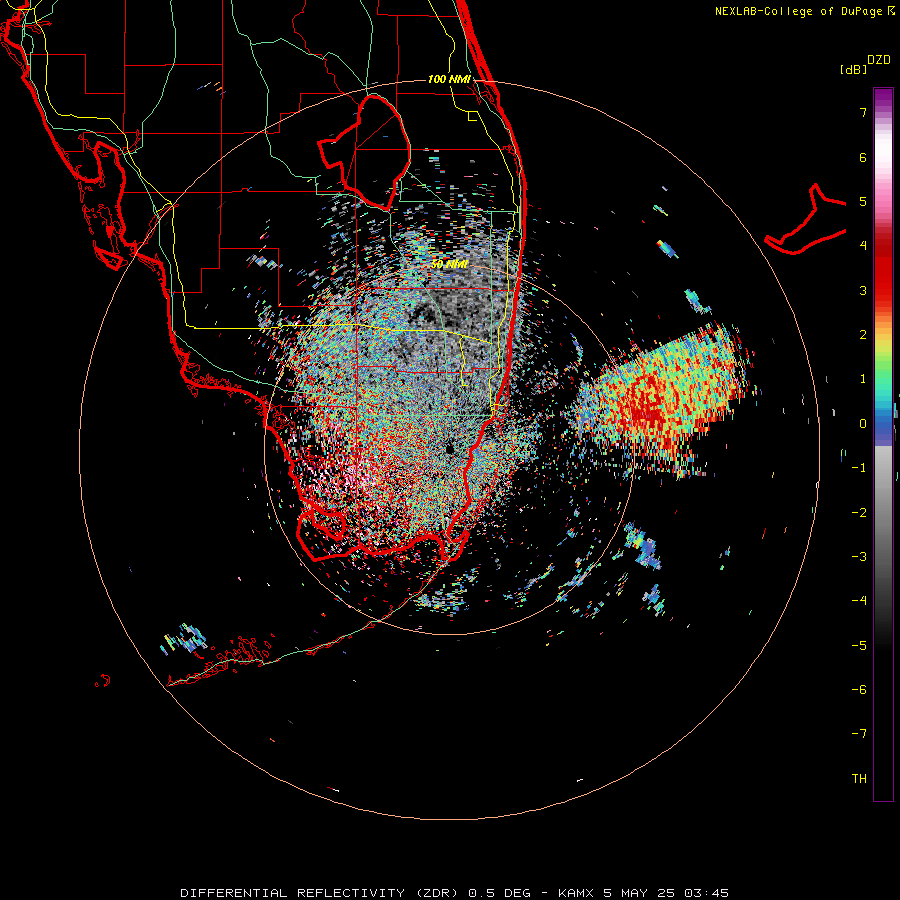Click the black radar site dot at KAMX
This screenshot has height=900, width=900.
coord(449,448)
